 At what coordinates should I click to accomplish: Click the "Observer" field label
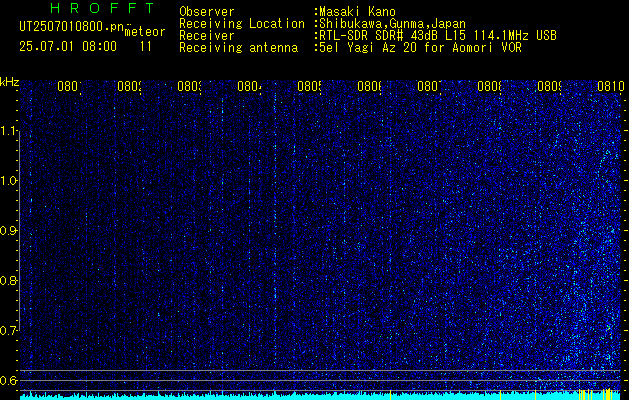coord(207,12)
